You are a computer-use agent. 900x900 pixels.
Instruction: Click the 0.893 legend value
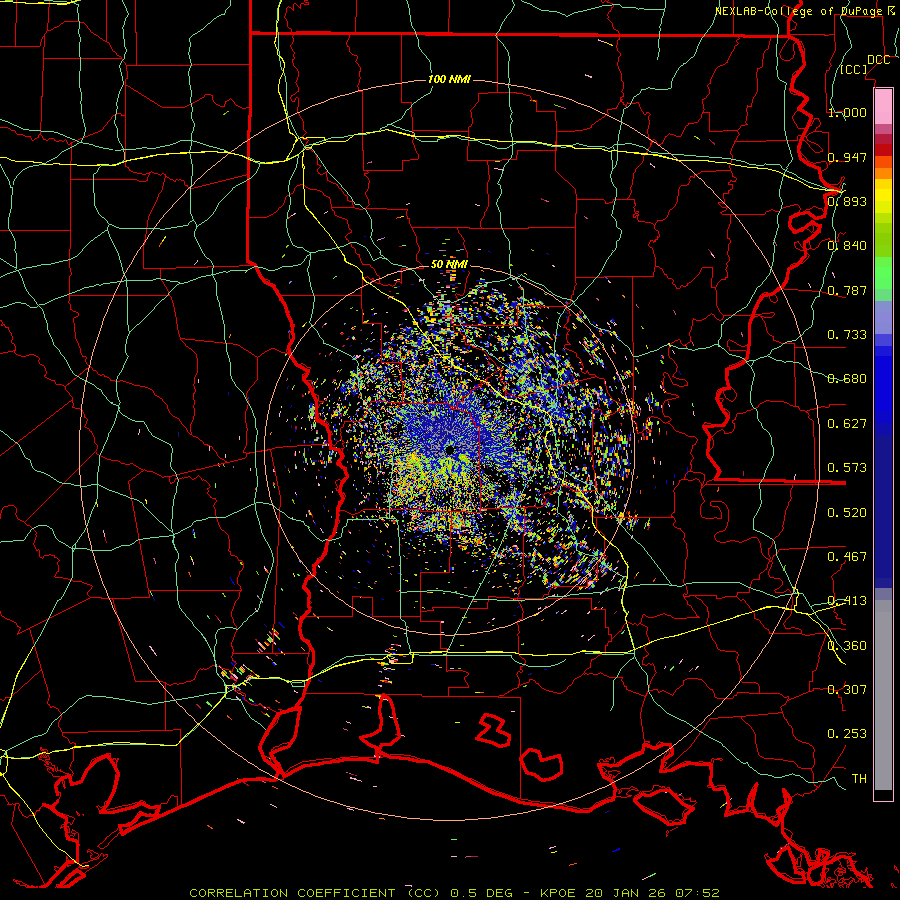(847, 201)
